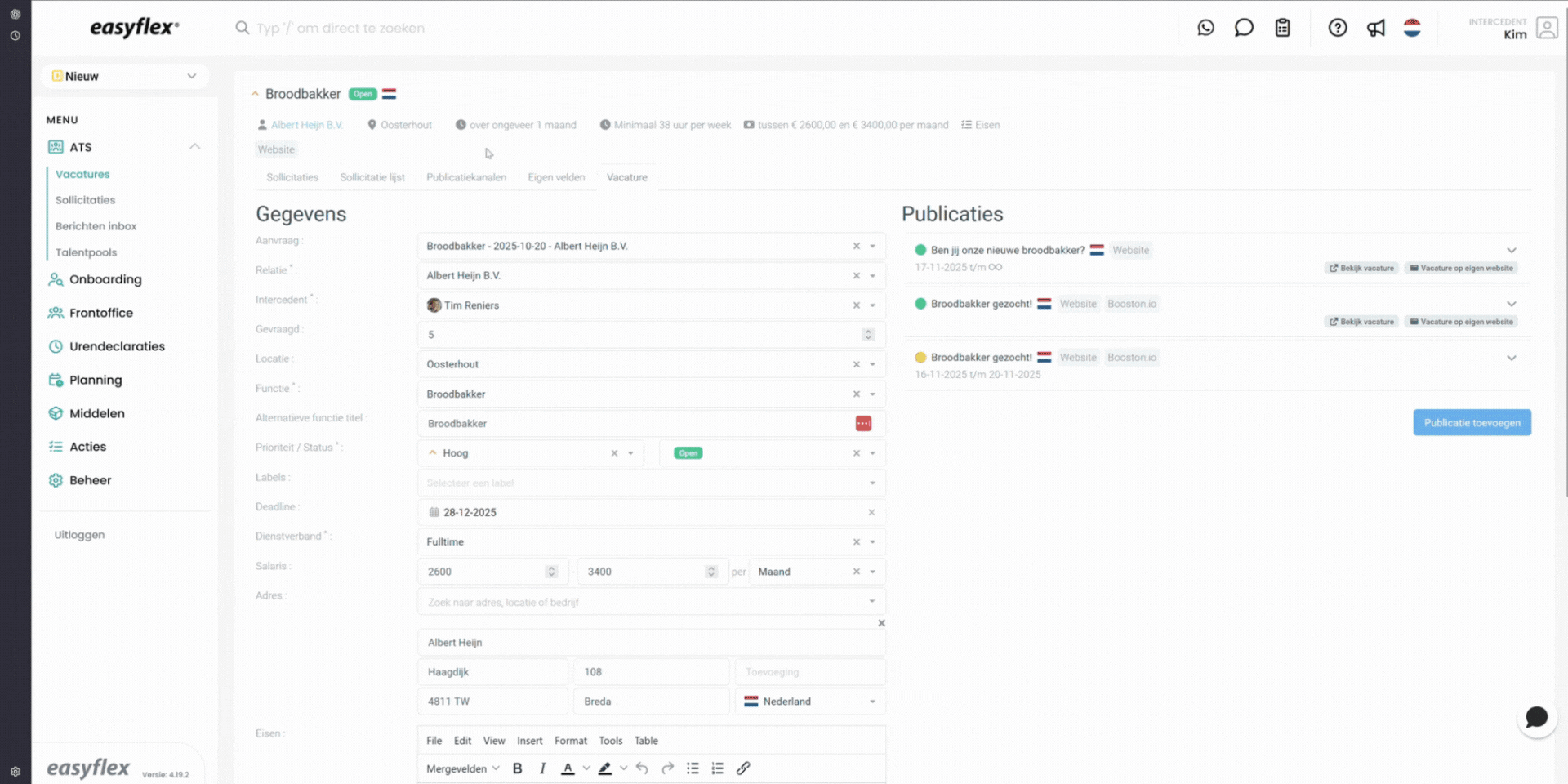Apply italic formatting in the text editor
Viewport: 1568px width, 784px height.
pos(542,768)
